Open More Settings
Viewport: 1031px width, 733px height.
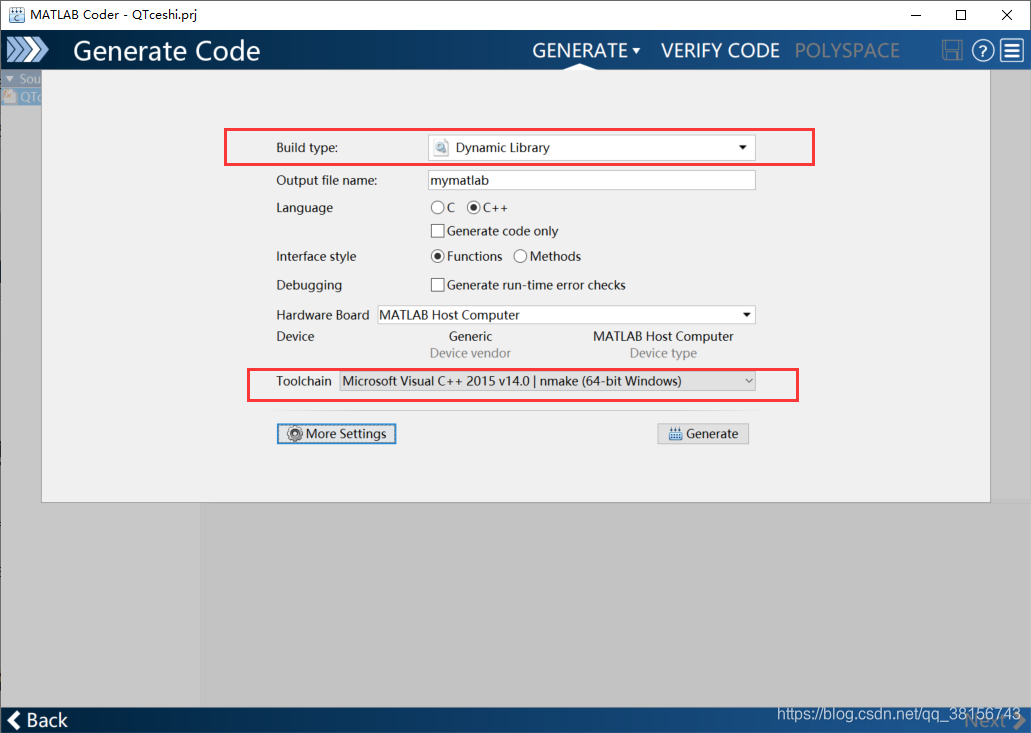coord(336,434)
